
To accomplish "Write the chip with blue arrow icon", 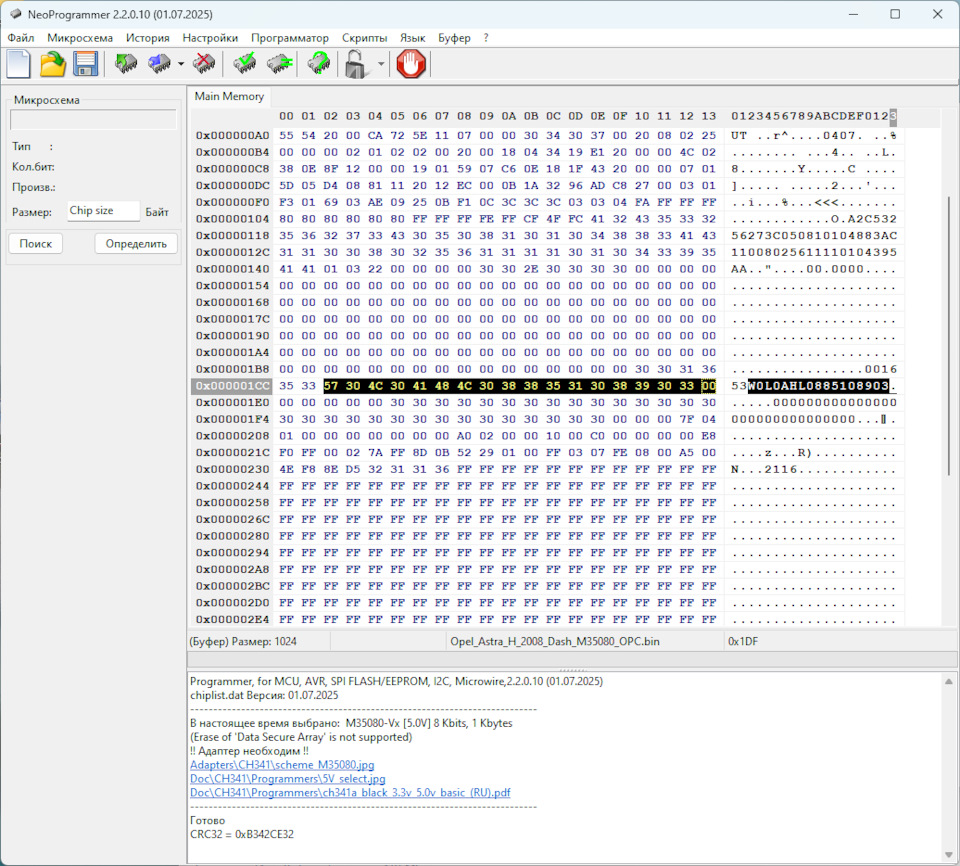I will tap(158, 65).
